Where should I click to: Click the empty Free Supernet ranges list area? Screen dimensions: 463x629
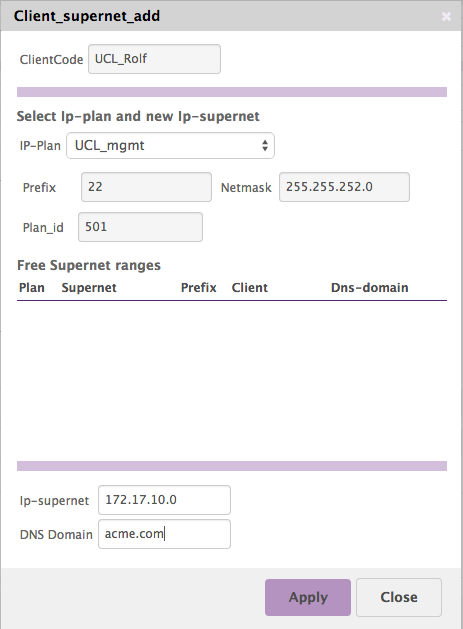(x=232, y=379)
